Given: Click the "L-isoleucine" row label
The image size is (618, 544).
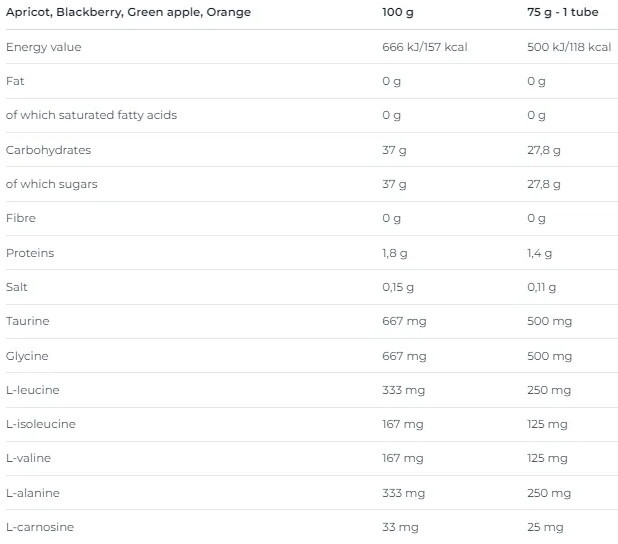Looking at the screenshot, I should click(40, 424).
